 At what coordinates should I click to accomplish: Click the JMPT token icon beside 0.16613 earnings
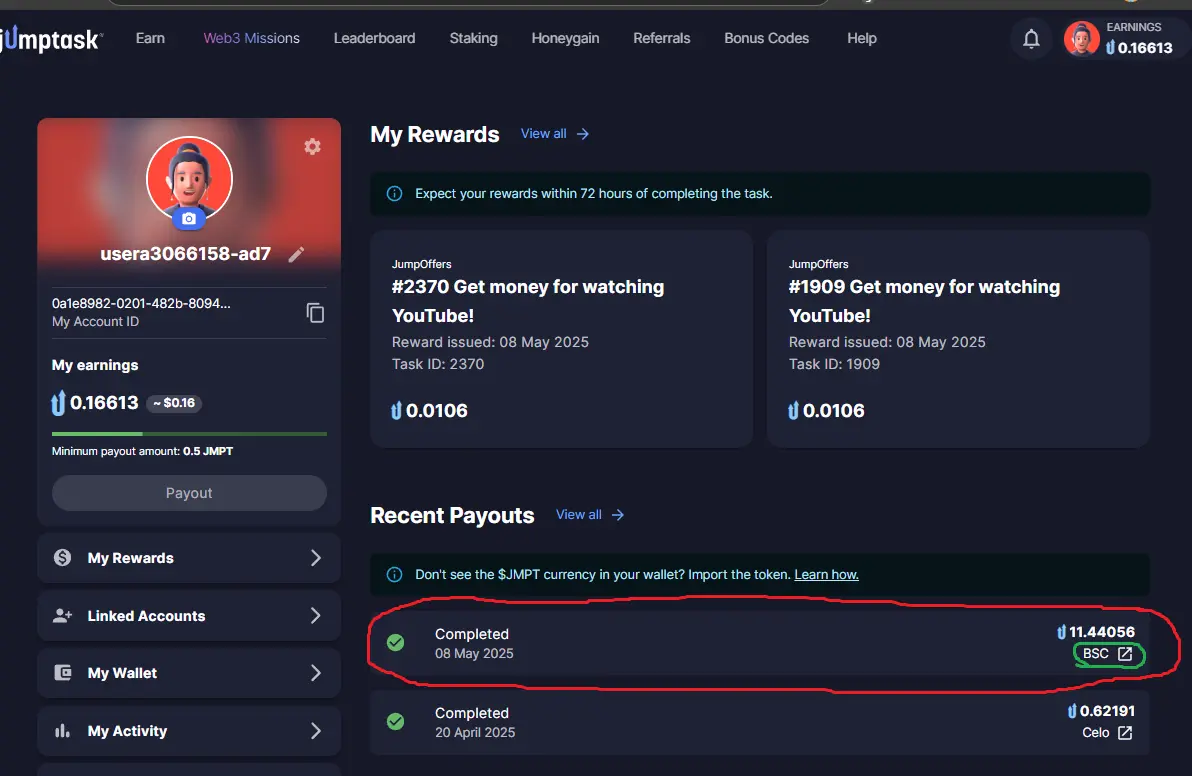click(59, 403)
